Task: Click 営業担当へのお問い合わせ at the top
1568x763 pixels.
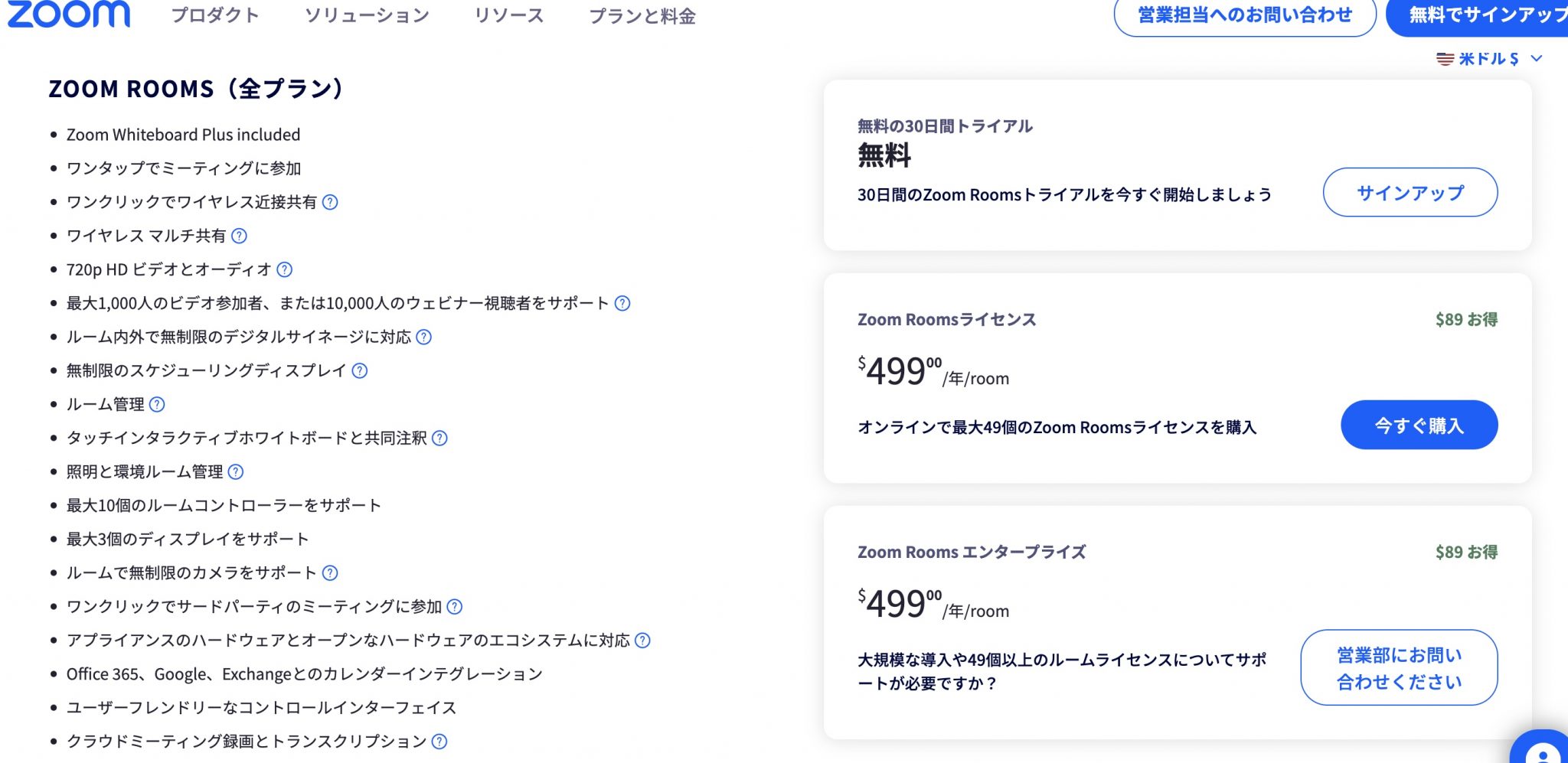Action: point(1245,15)
